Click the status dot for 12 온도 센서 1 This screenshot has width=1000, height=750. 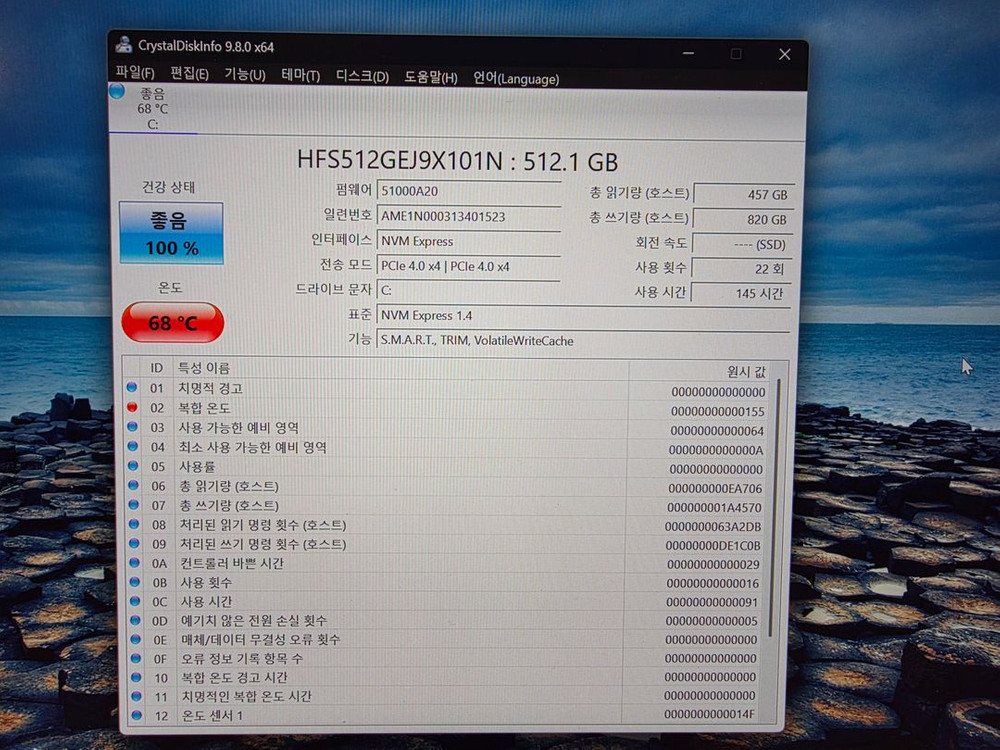136,715
